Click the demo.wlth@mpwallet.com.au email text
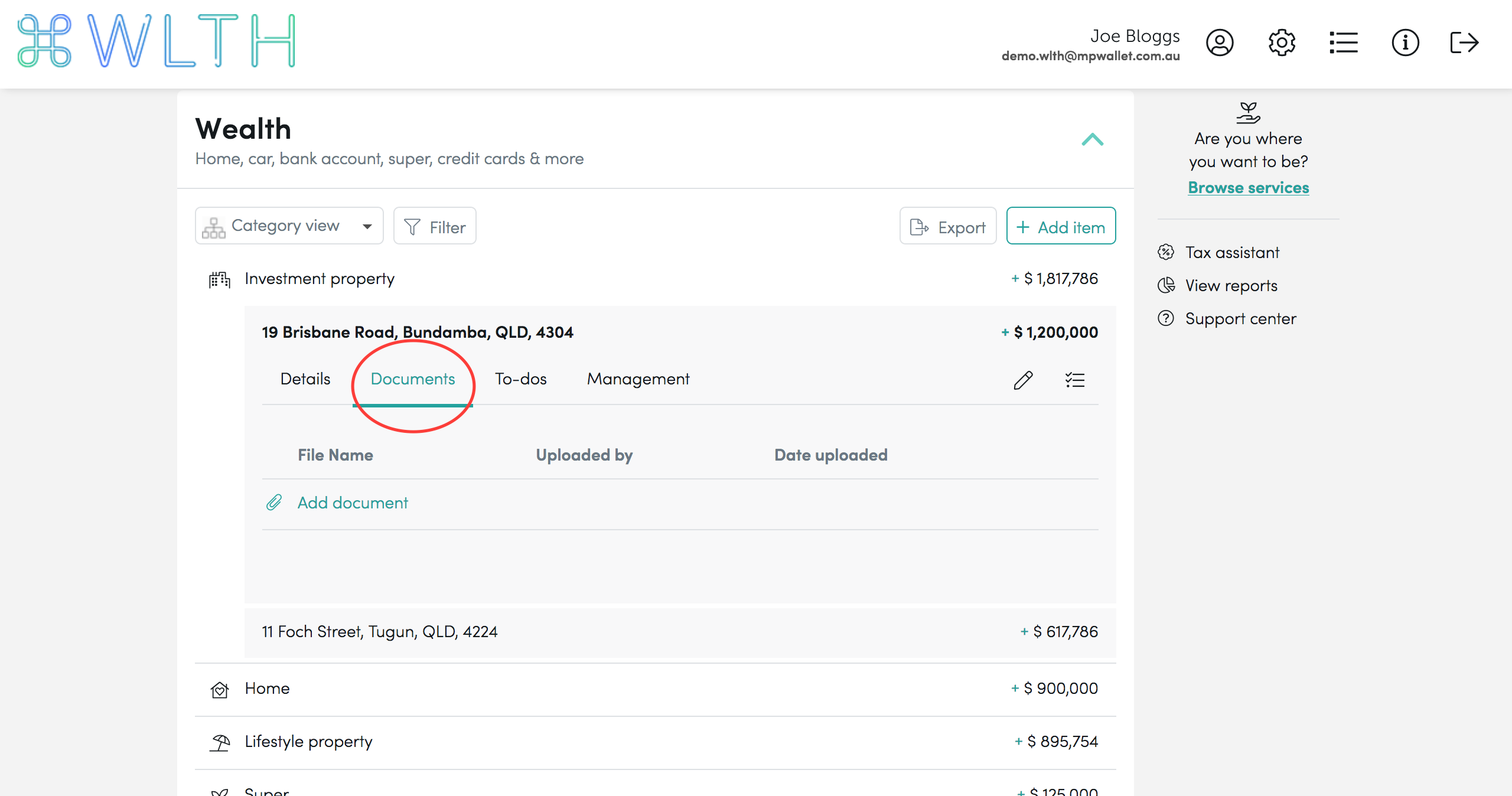This screenshot has height=796, width=1512. pyautogui.click(x=1091, y=56)
